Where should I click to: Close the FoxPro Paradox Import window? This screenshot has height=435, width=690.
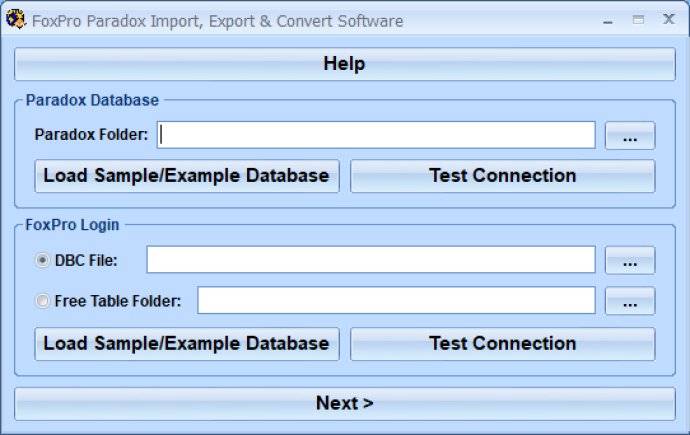(x=669, y=19)
